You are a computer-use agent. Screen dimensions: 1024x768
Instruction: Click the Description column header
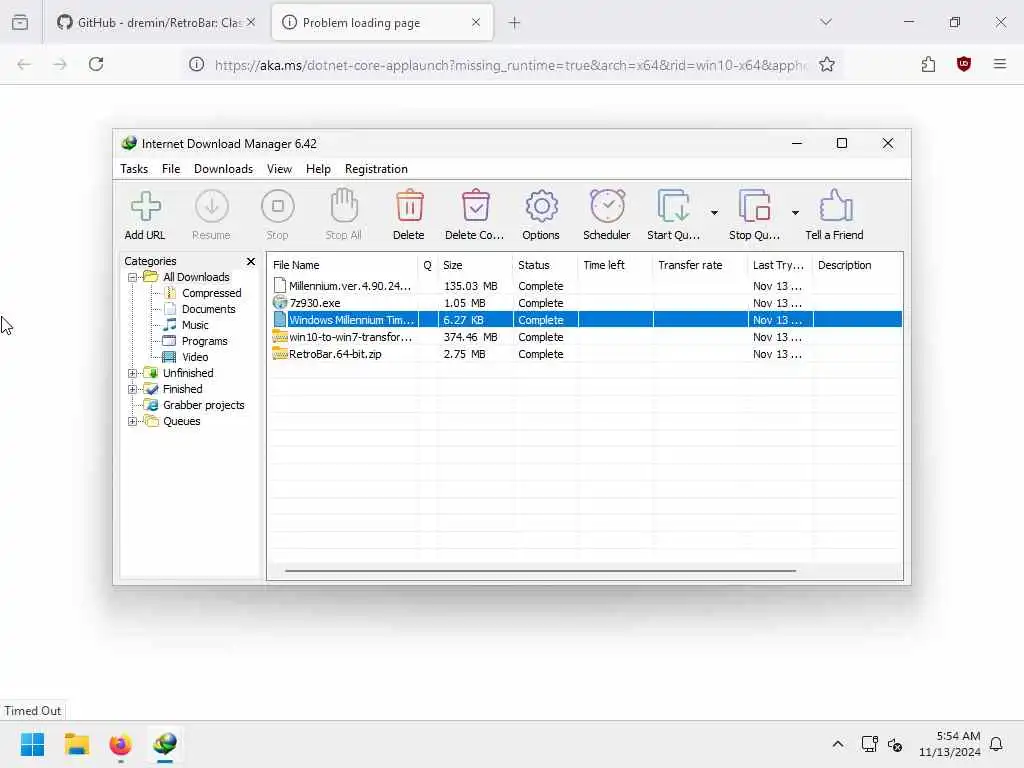(857, 265)
